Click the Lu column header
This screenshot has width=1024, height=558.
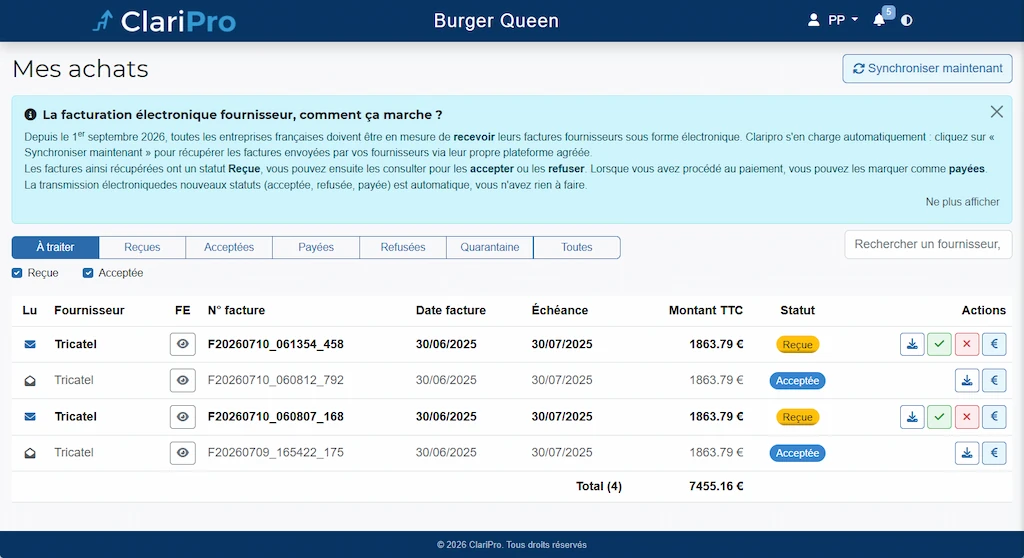pos(29,310)
